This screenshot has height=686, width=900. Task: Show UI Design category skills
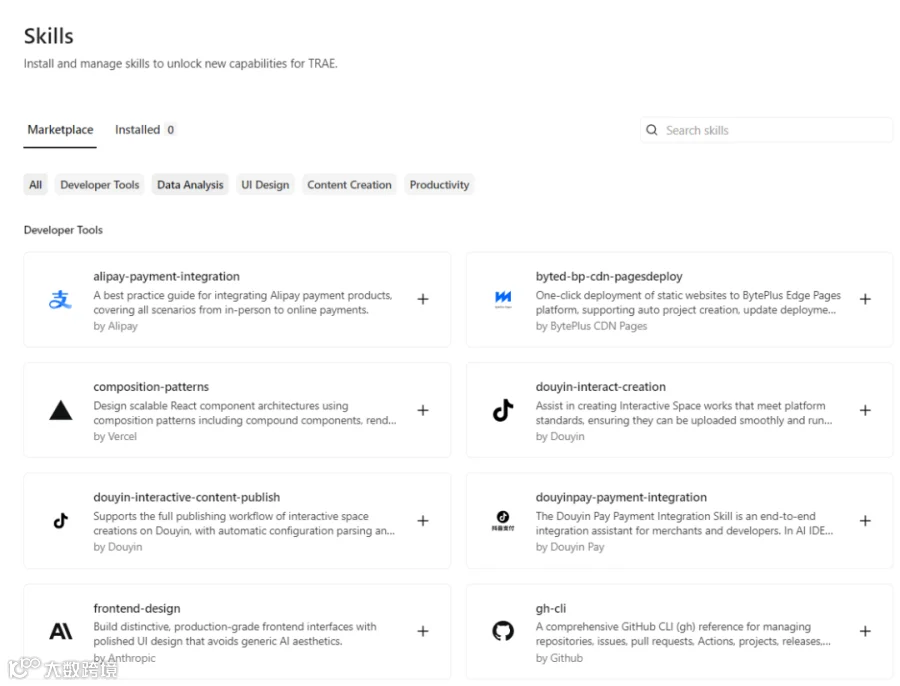pos(265,185)
